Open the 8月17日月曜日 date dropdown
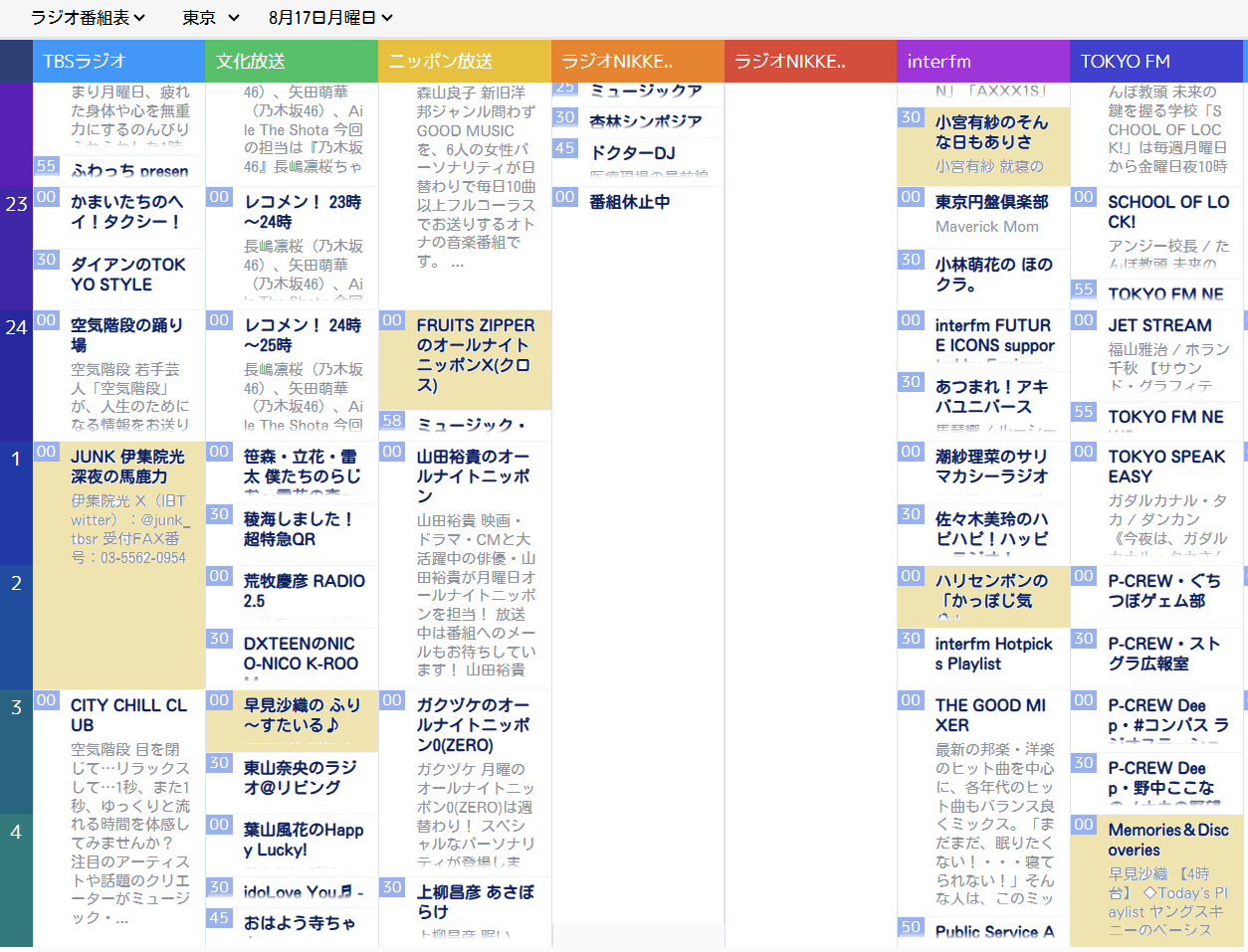Screen dimensions: 1248x952 tap(330, 17)
